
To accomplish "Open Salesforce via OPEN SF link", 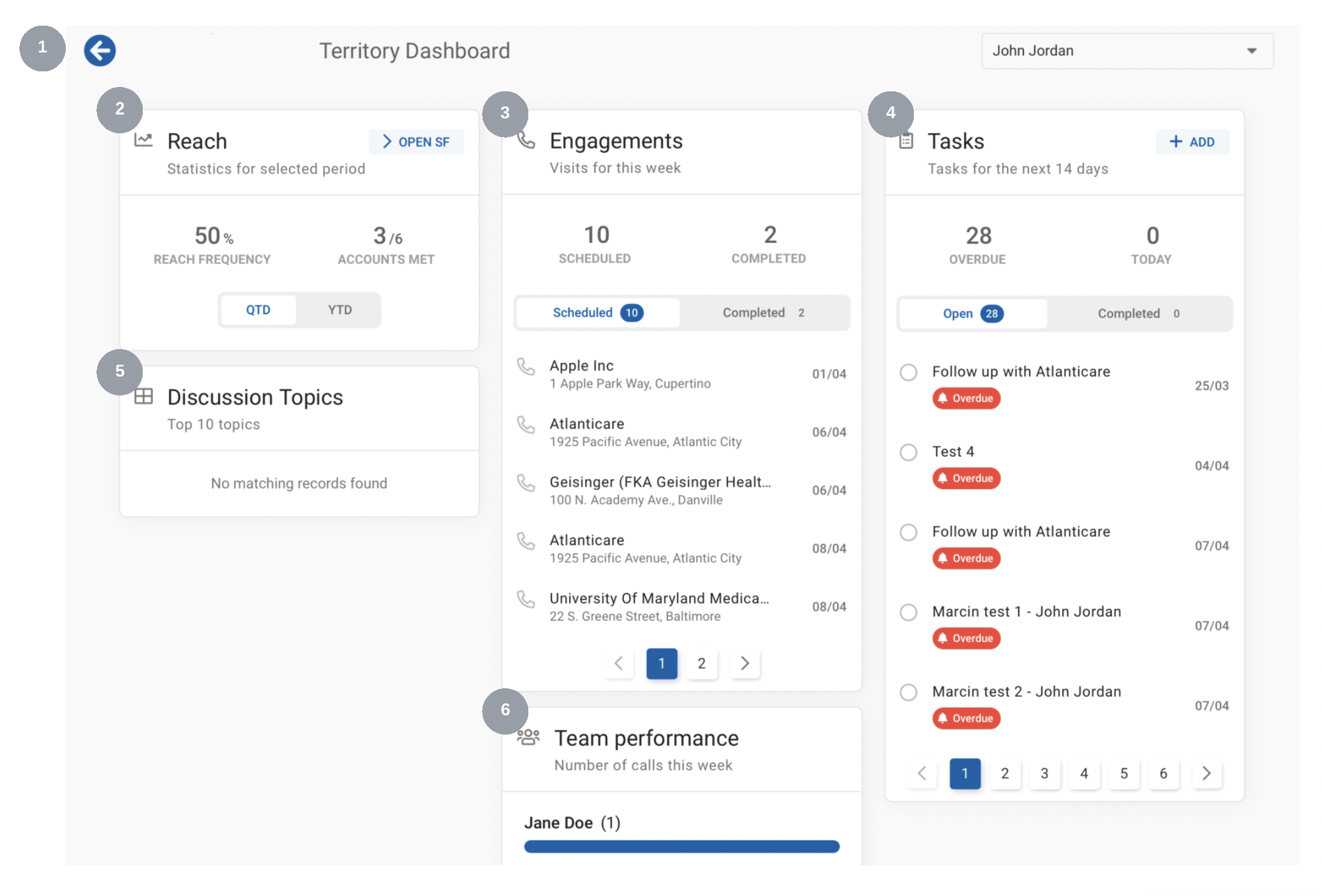I will click(416, 141).
